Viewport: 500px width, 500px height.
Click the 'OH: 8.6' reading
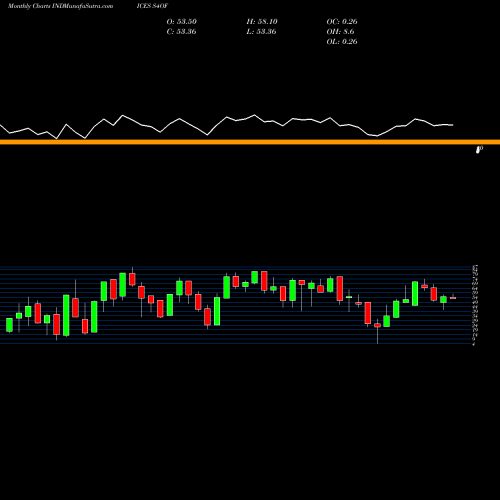(x=340, y=32)
